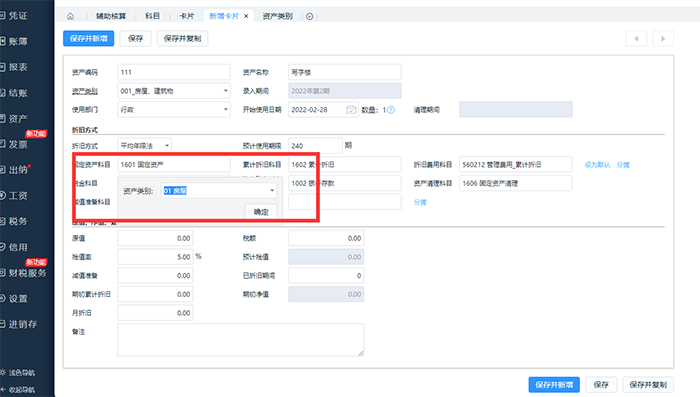This screenshot has height=397, width=700.
Task: Click top 保存并新增 button
Action: (88, 38)
